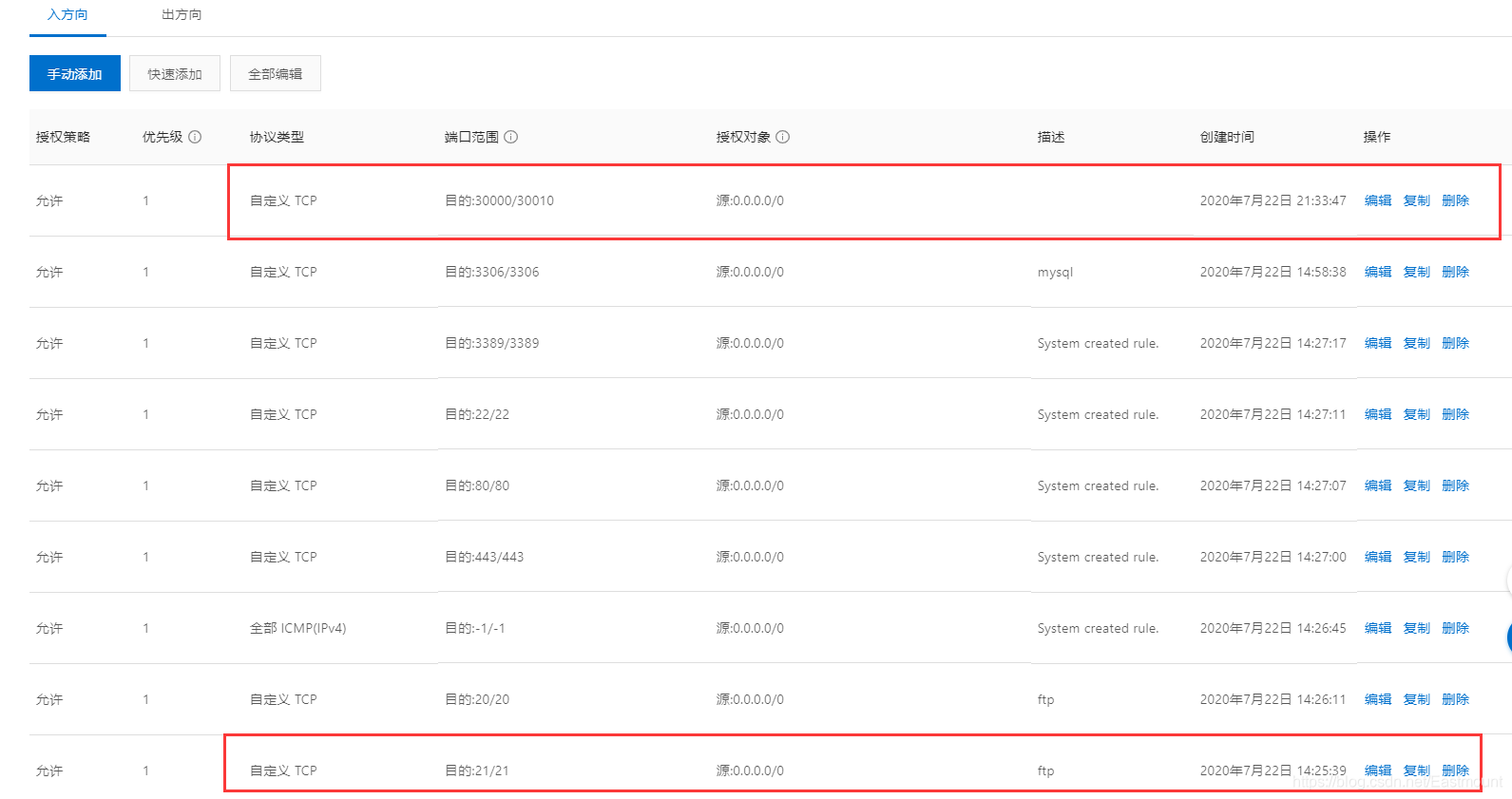Select the port range text 目的:443/443
The image size is (1512, 799).
484,557
